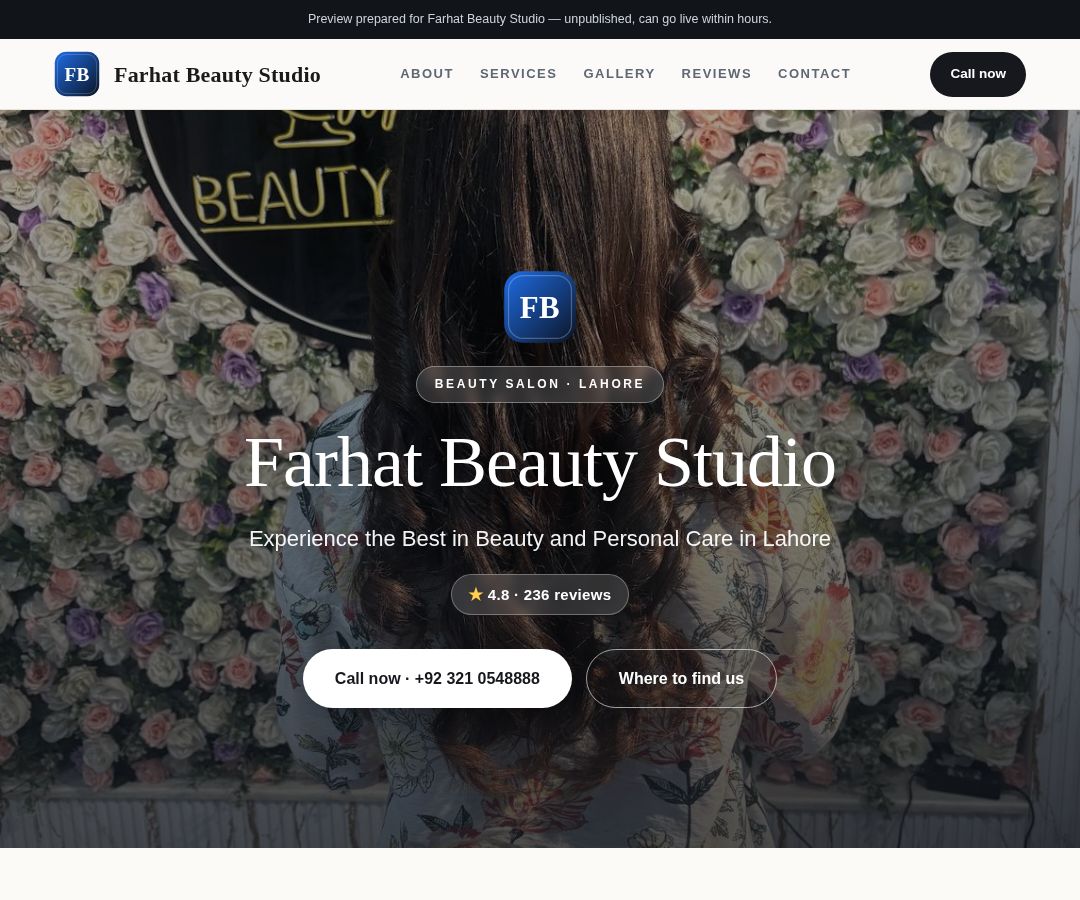Viewport: 1080px width, 900px height.
Task: Click the header Call now button
Action: tap(977, 74)
